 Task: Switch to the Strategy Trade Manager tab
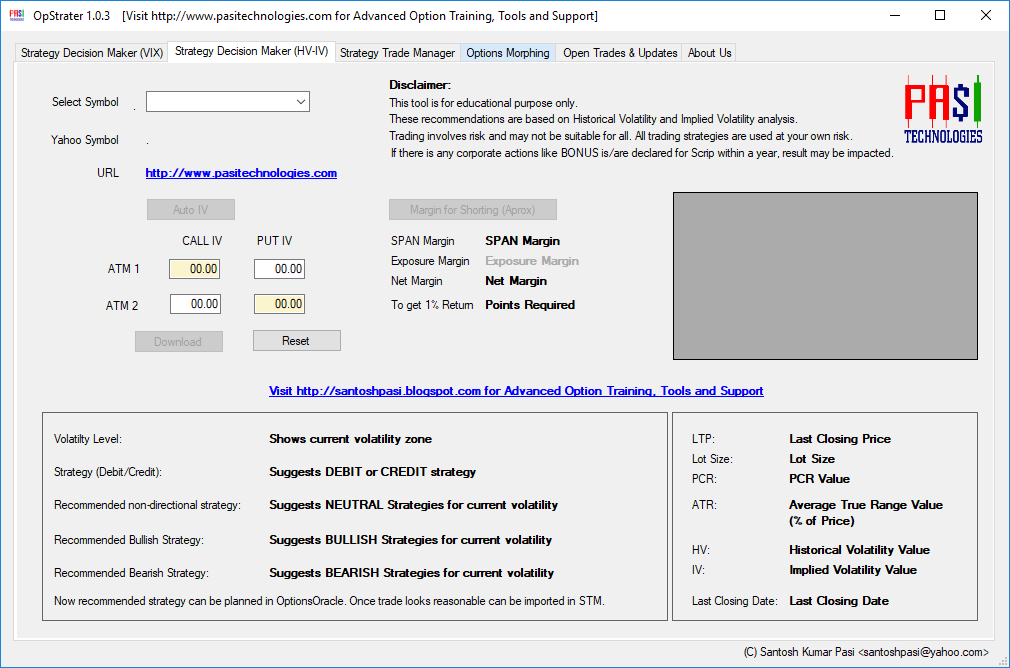[397, 53]
